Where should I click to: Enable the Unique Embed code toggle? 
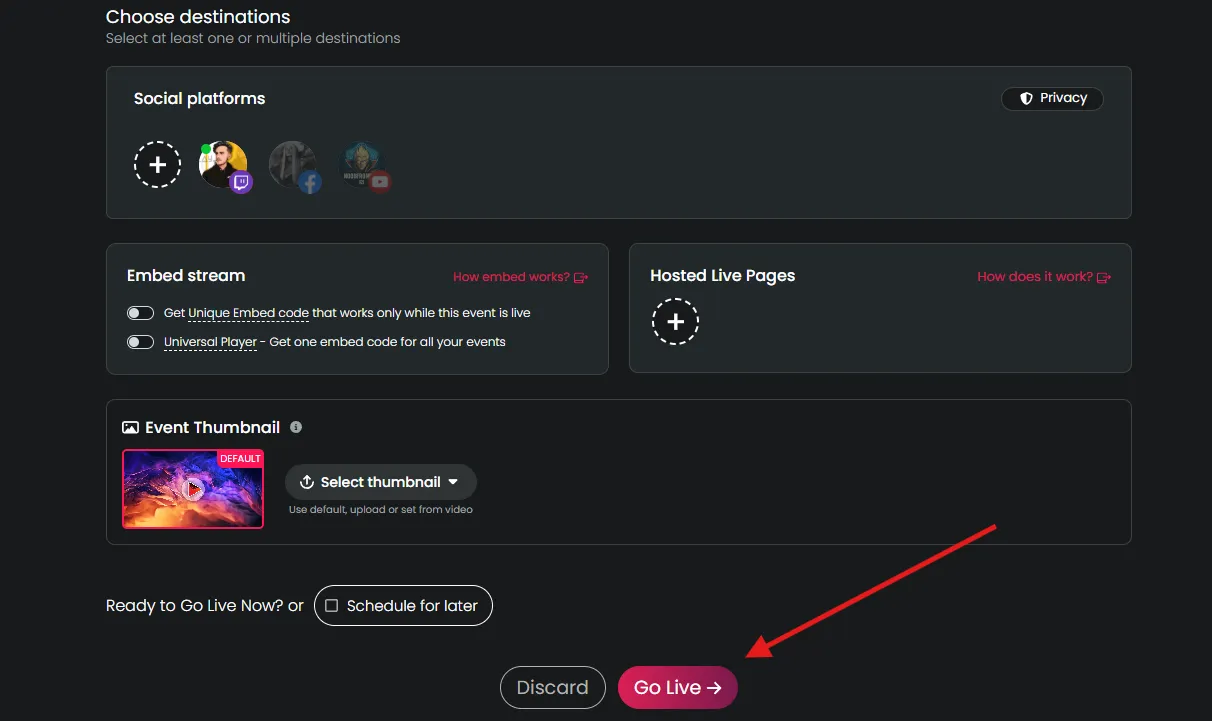pos(140,313)
